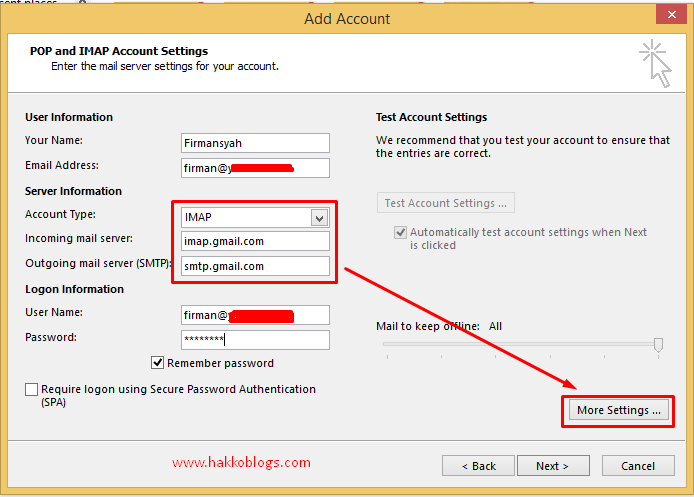This screenshot has width=694, height=497.
Task: Click the www.hakkoblogs.com watermark text
Action: coord(241,463)
